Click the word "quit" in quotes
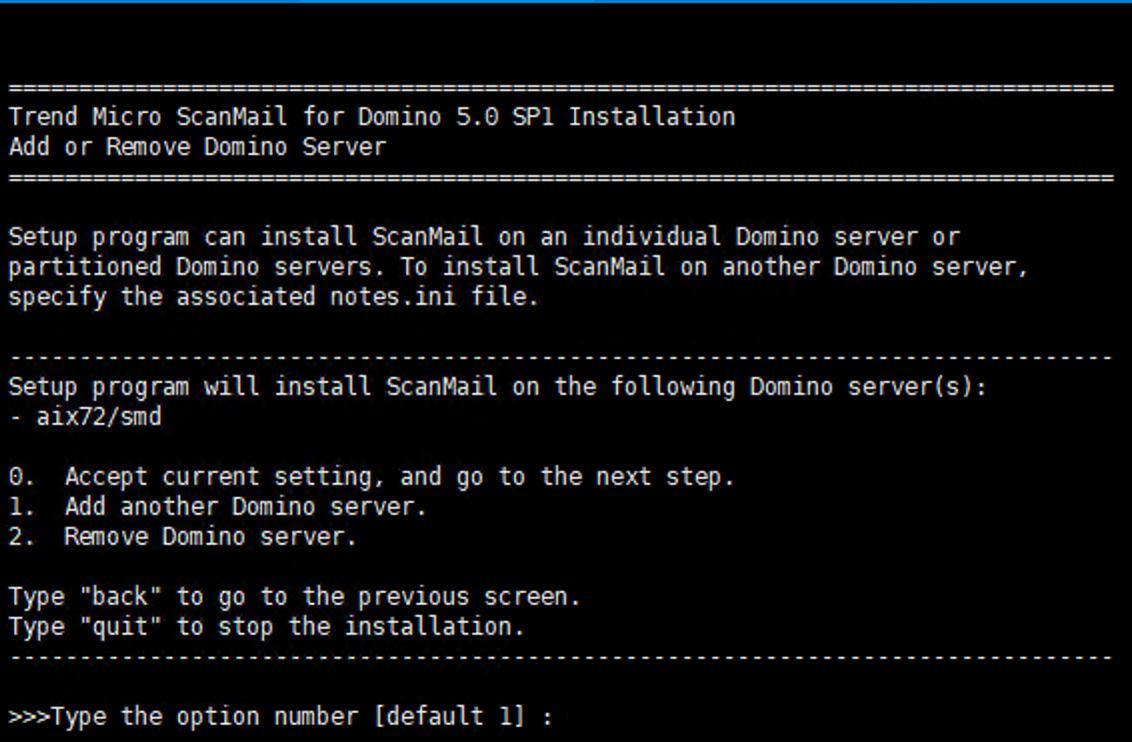This screenshot has width=1132, height=742. click(126, 627)
